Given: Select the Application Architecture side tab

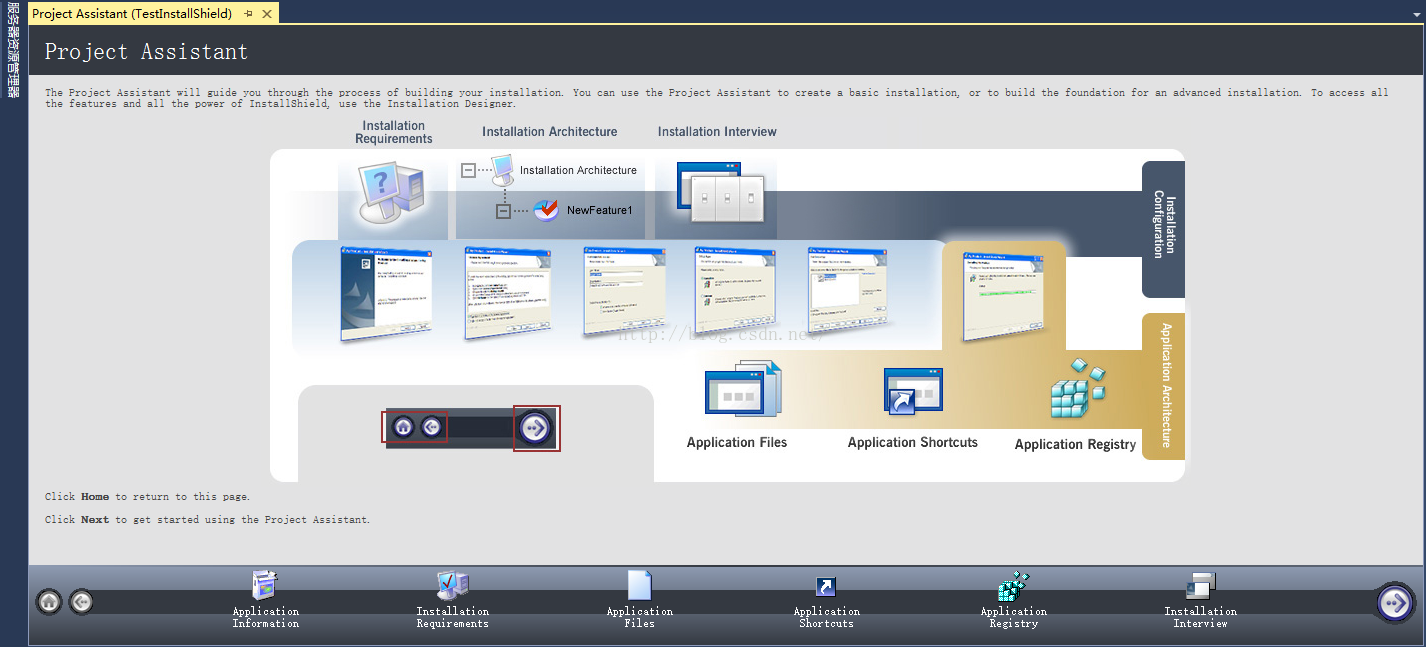Looking at the screenshot, I should point(1164,386).
